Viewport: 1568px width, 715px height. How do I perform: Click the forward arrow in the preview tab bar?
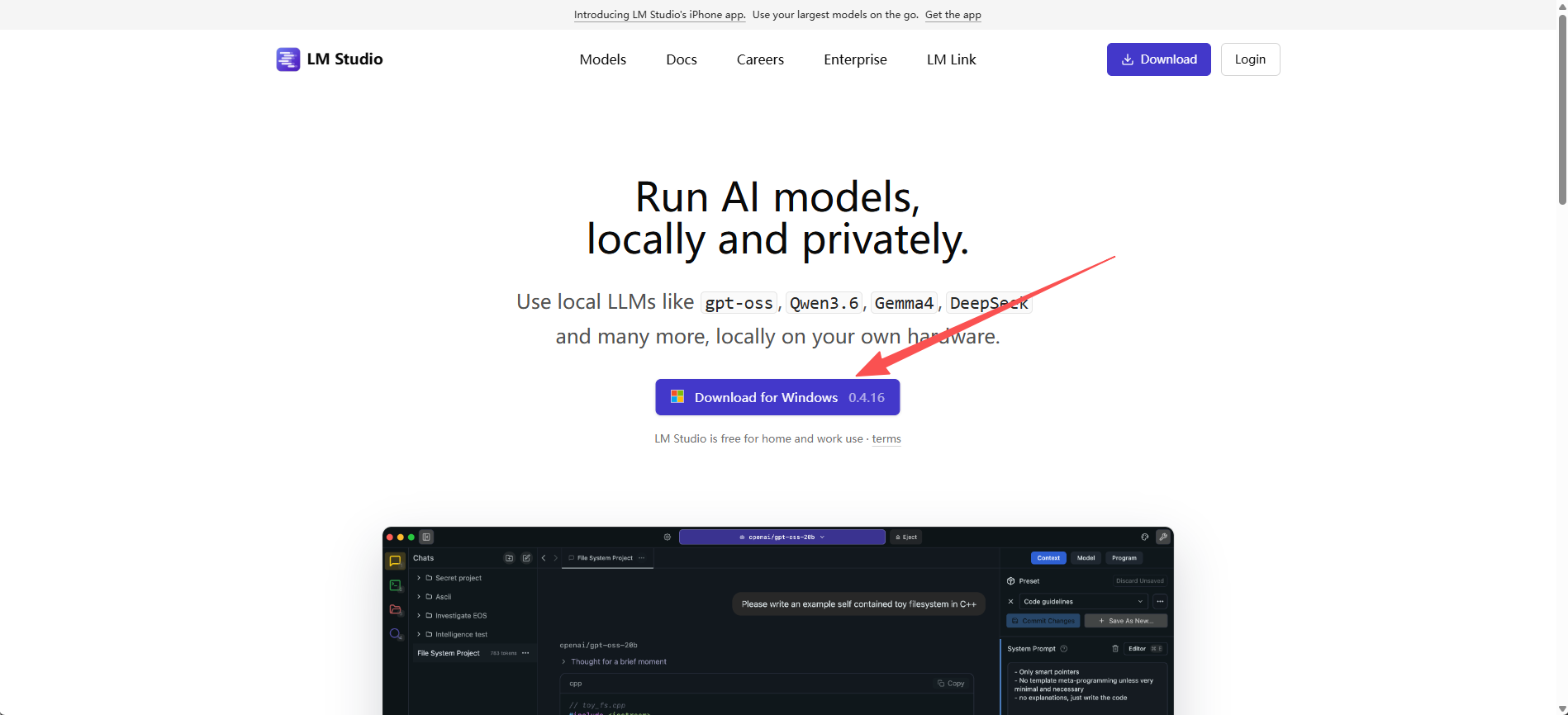(555, 558)
